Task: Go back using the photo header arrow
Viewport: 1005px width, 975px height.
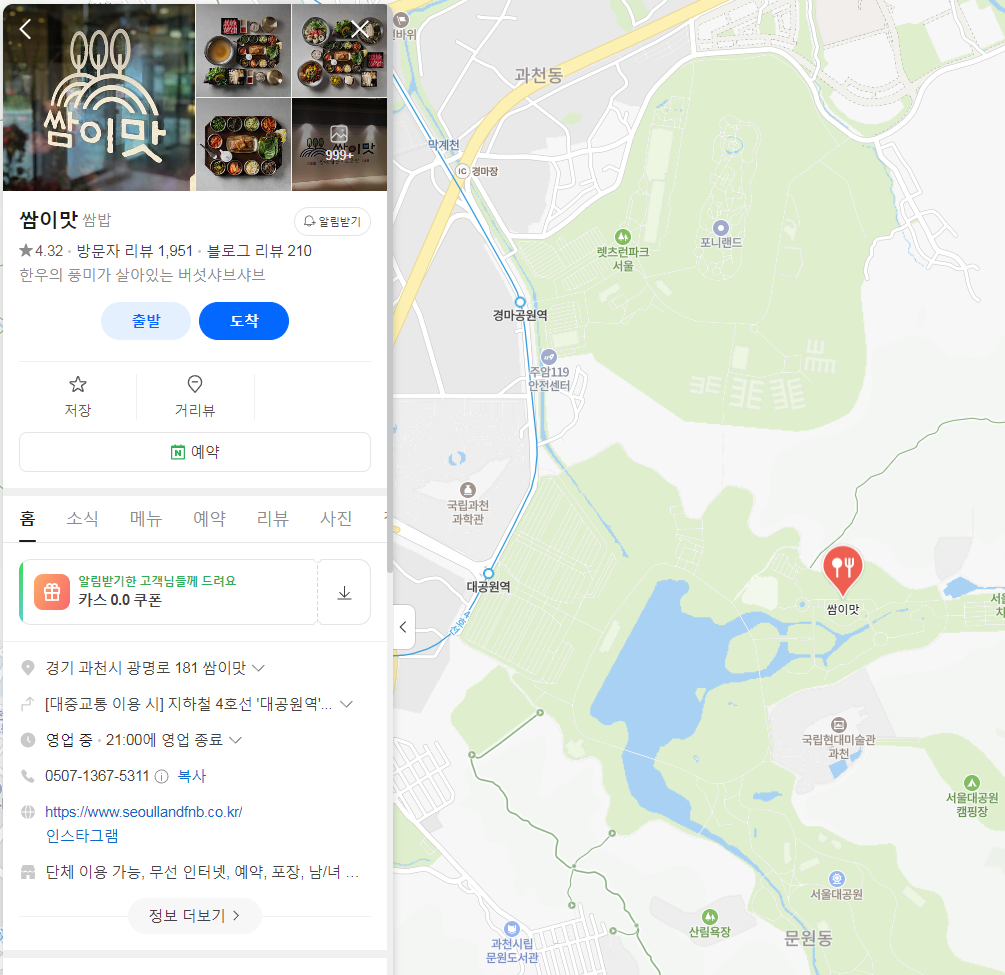Action: pyautogui.click(x=25, y=29)
